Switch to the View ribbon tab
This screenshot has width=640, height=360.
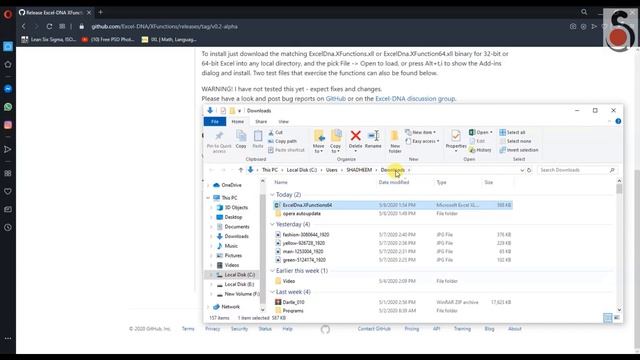coord(283,122)
